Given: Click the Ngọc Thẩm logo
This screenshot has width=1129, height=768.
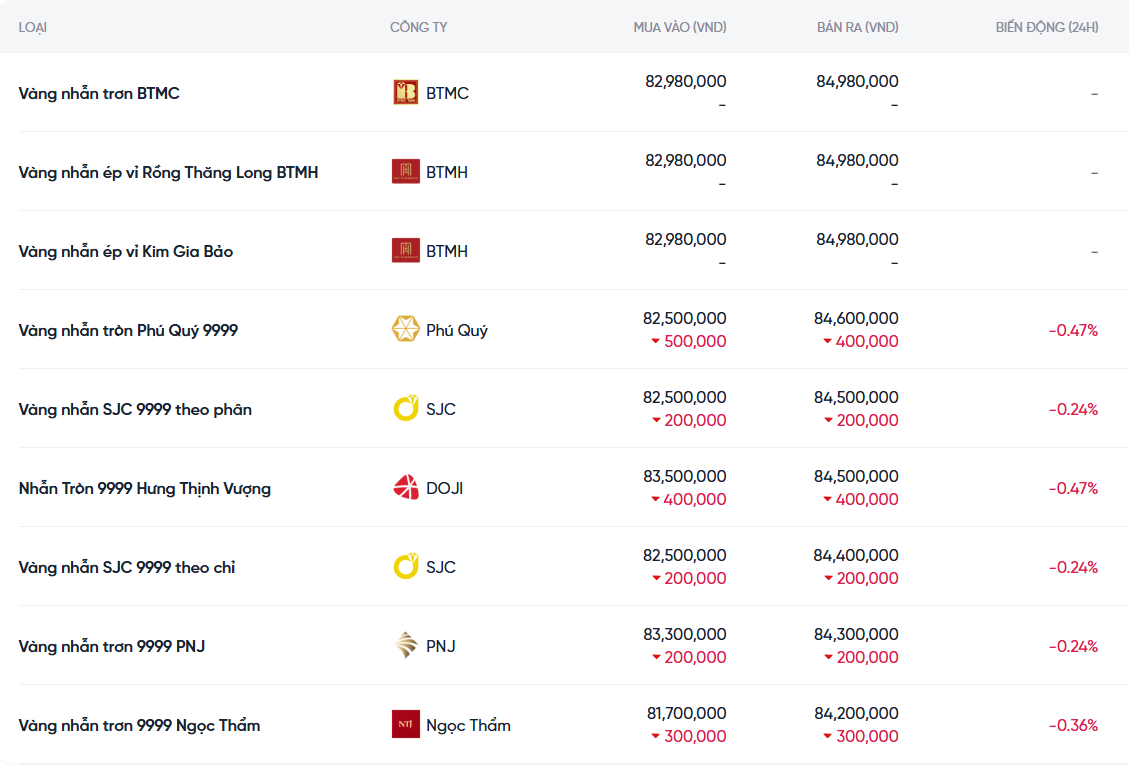Looking at the screenshot, I should [x=405, y=725].
